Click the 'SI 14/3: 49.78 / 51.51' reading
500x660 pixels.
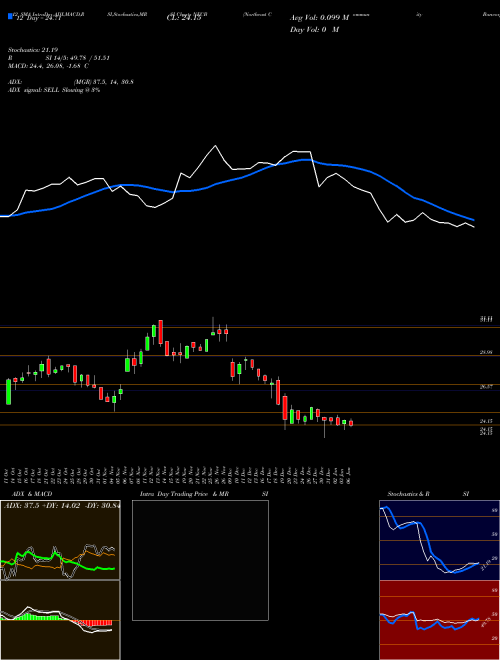(x=78, y=58)
